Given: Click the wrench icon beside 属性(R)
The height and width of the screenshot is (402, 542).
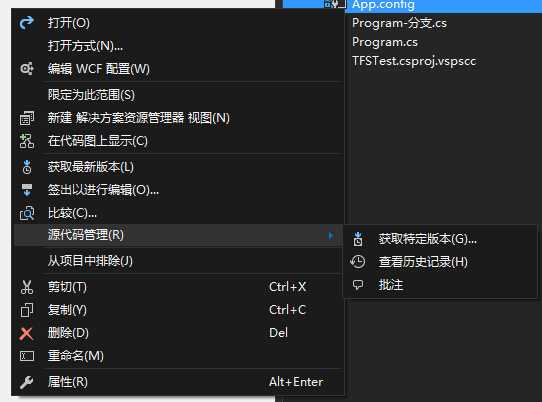Looking at the screenshot, I should tap(26, 382).
